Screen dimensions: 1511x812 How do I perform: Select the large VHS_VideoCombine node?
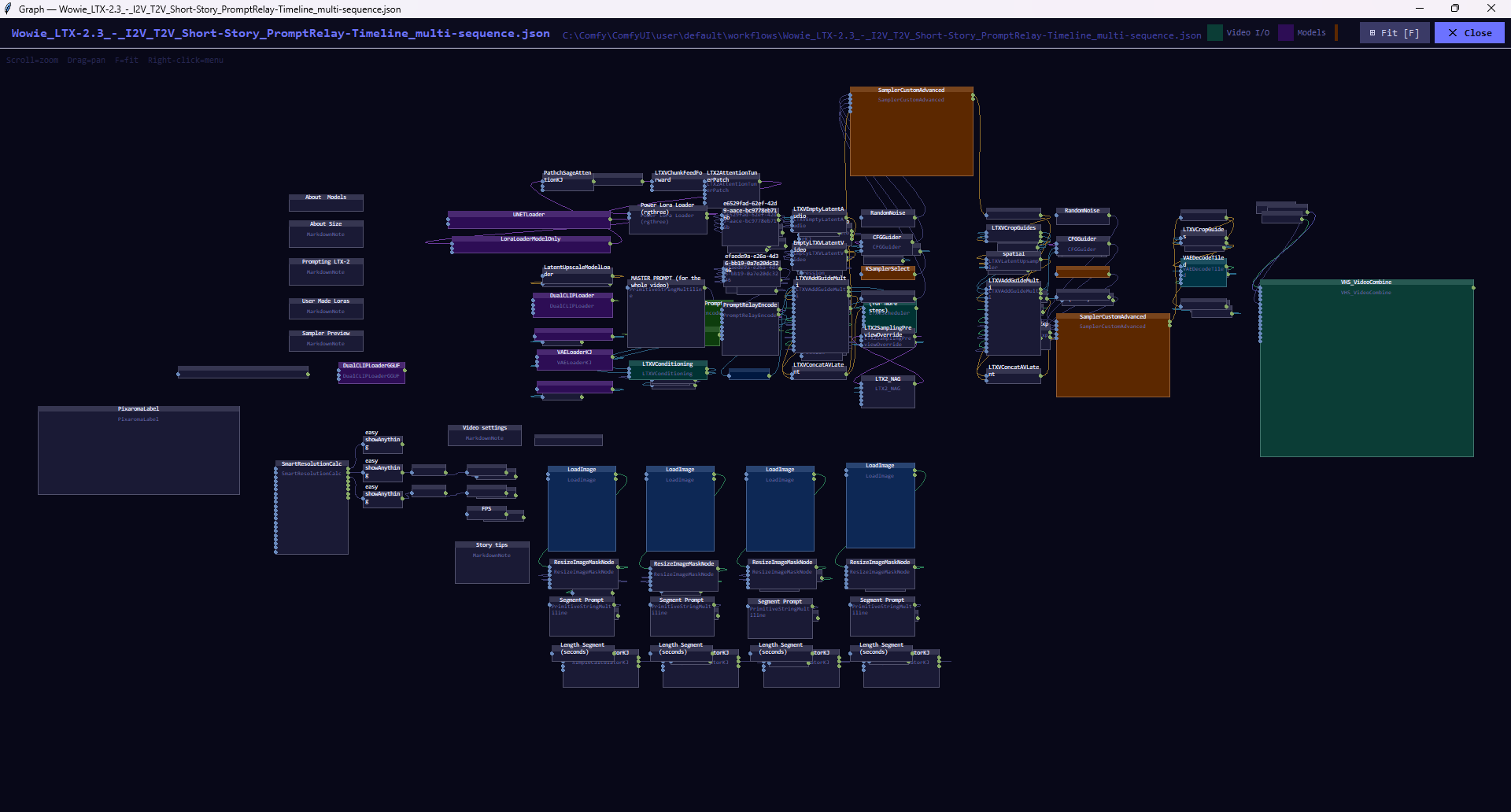[x=1366, y=368]
